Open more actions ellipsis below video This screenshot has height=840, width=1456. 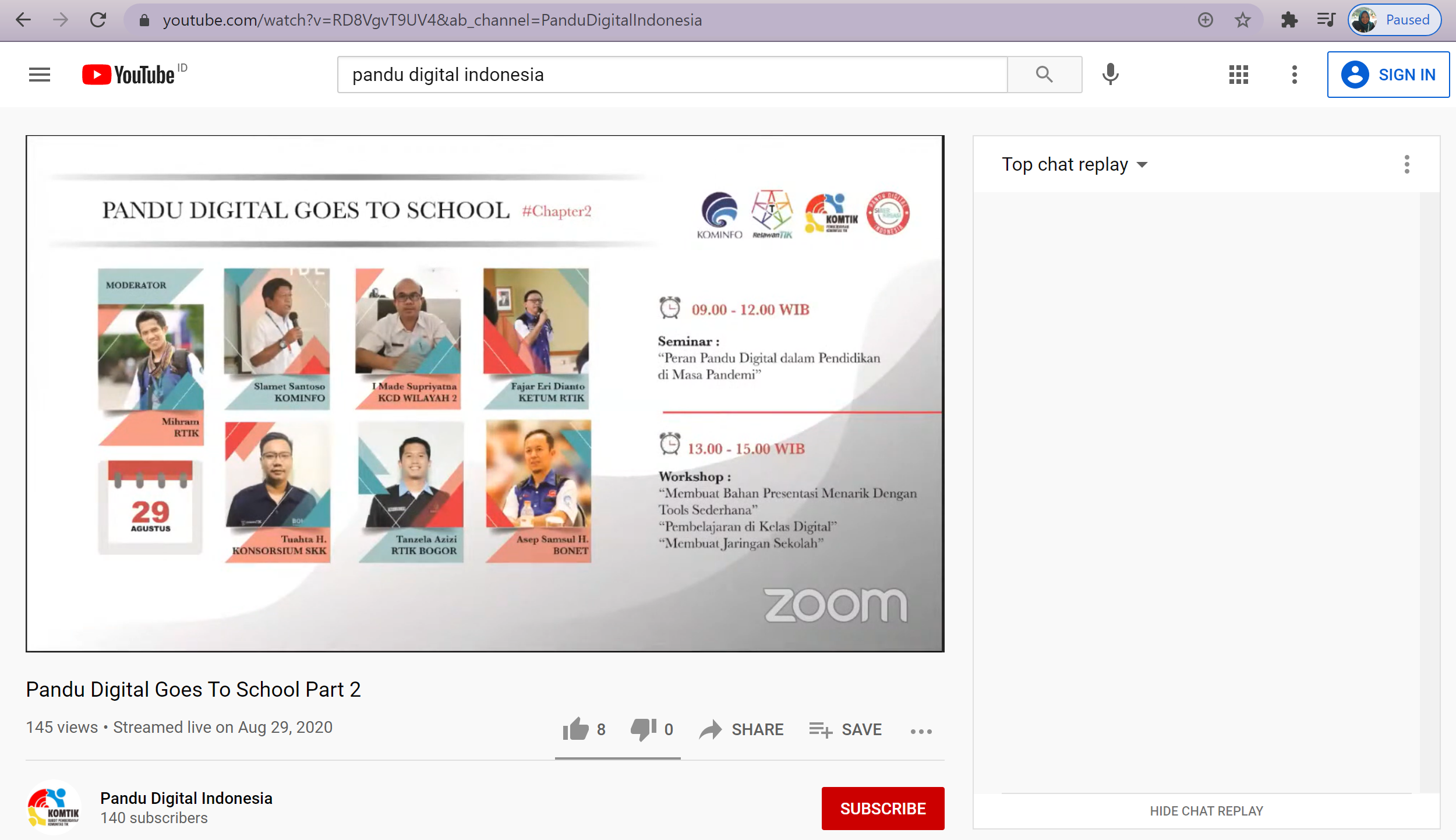click(x=921, y=731)
